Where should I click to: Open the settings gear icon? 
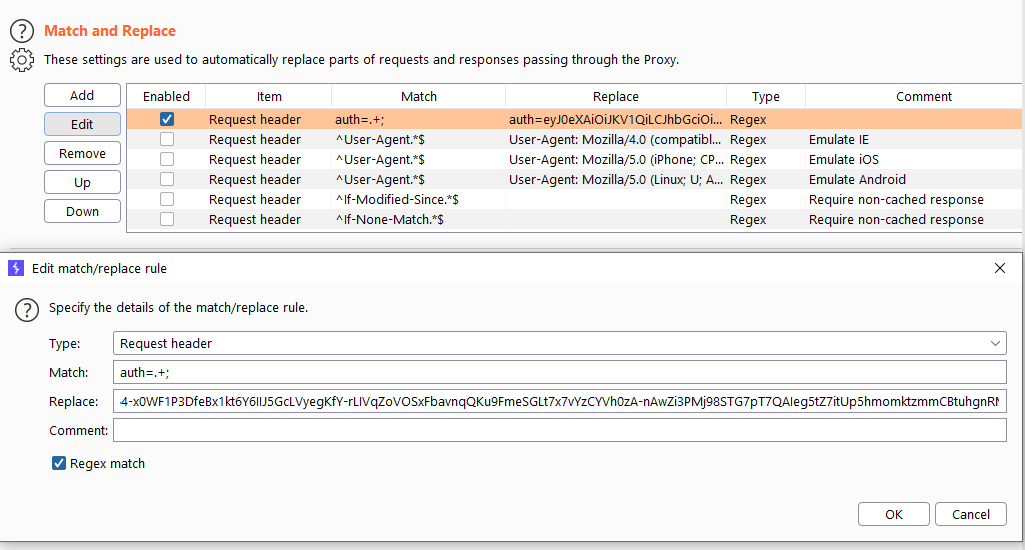pos(22,60)
